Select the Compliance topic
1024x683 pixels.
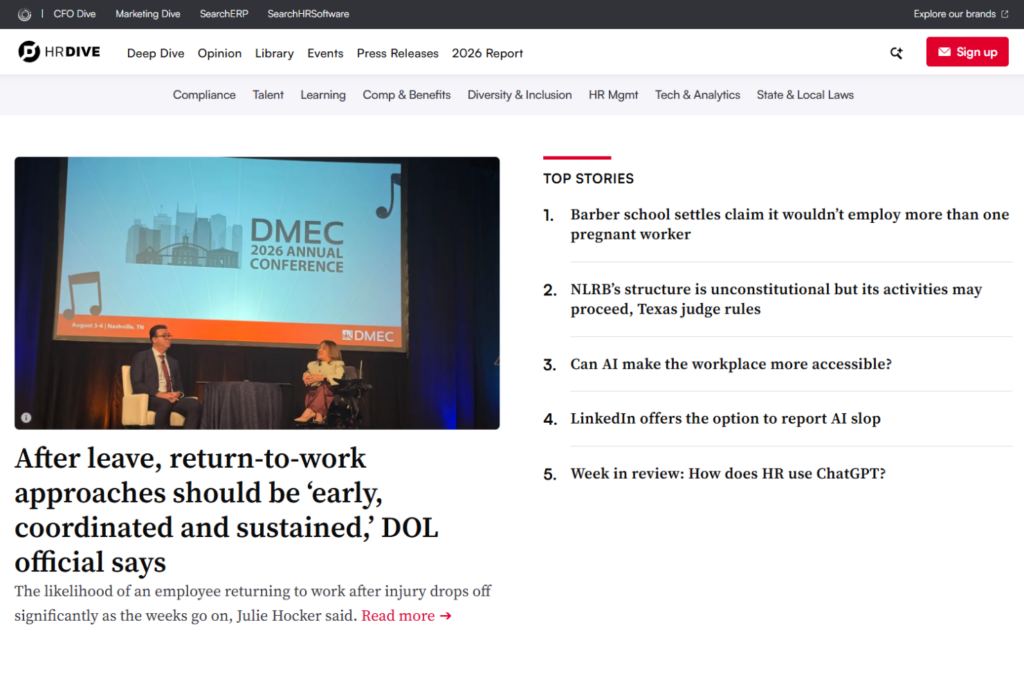(204, 95)
